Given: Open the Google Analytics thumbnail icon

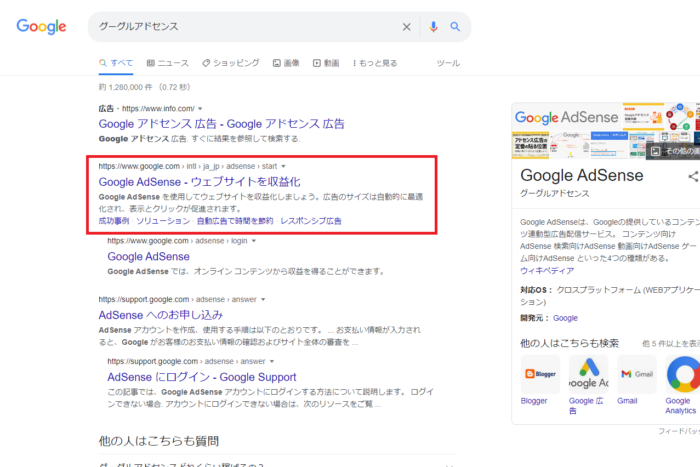Looking at the screenshot, I should pos(683,374).
